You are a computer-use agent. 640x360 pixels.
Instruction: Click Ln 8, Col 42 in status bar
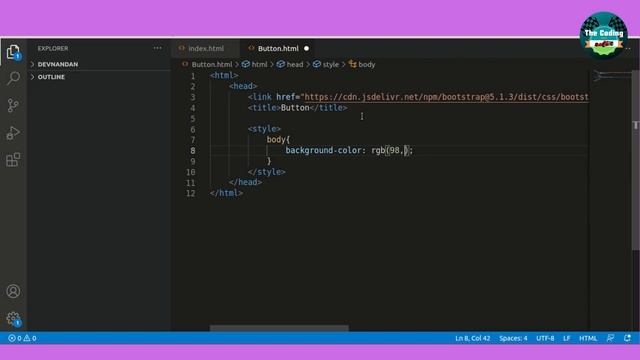click(x=473, y=338)
